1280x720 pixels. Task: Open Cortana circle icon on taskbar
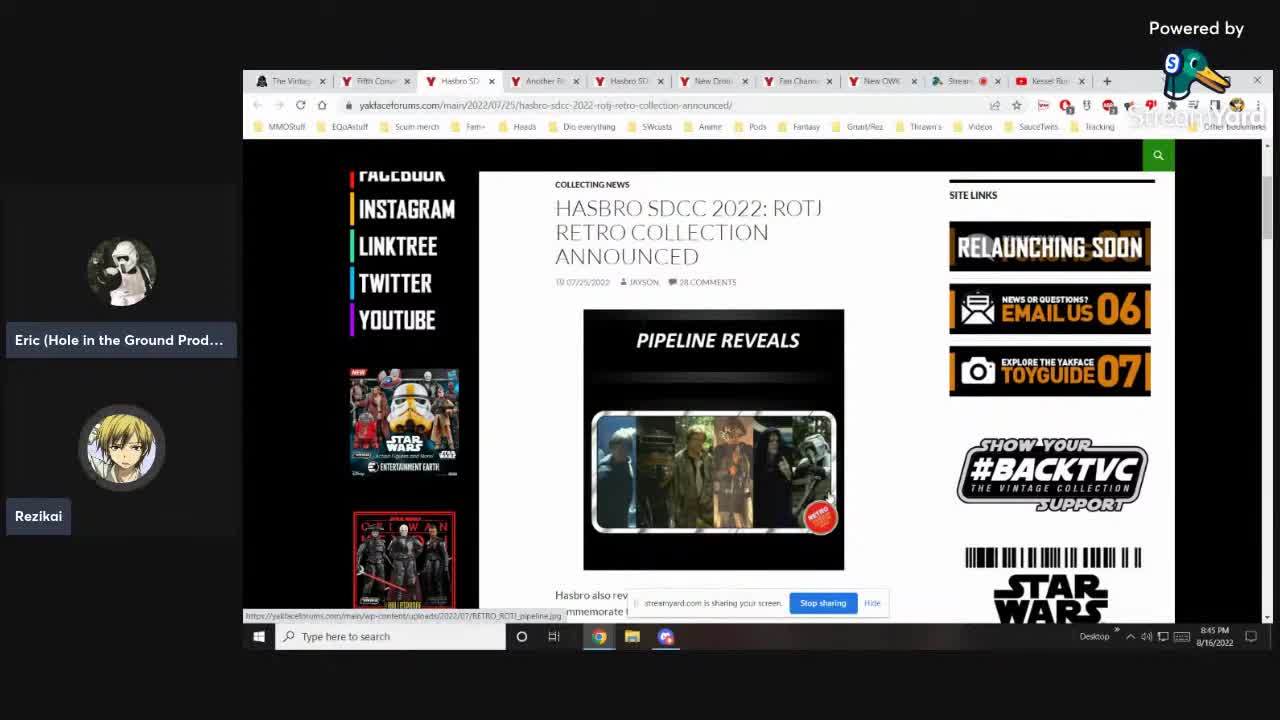(521, 636)
